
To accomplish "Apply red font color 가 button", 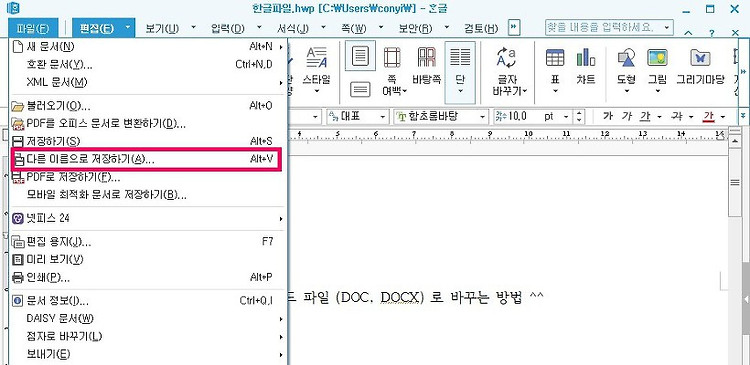I will coord(709,116).
